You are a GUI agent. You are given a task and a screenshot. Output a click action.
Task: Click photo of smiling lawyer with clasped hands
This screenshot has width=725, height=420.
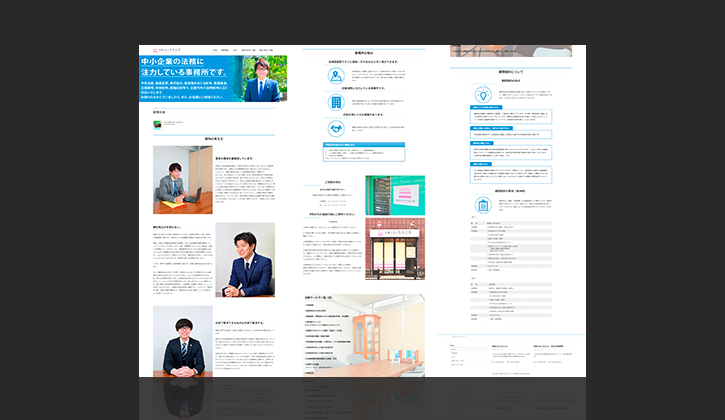point(245,259)
